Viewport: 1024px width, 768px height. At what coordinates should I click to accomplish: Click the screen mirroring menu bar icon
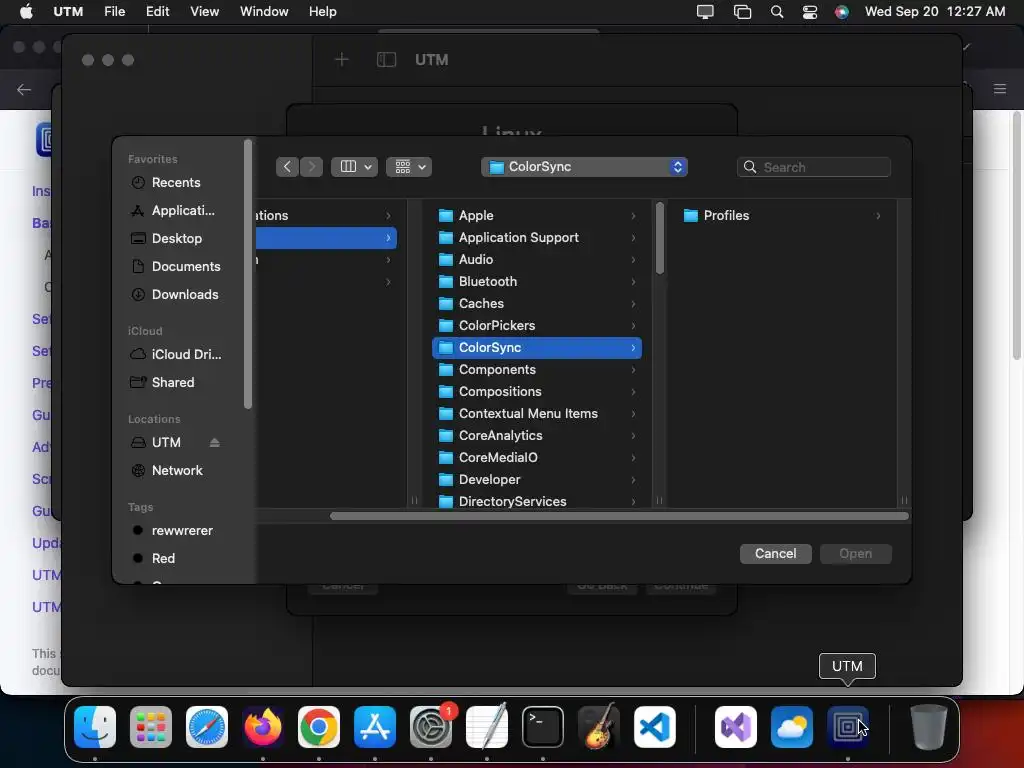pyautogui.click(x=705, y=12)
